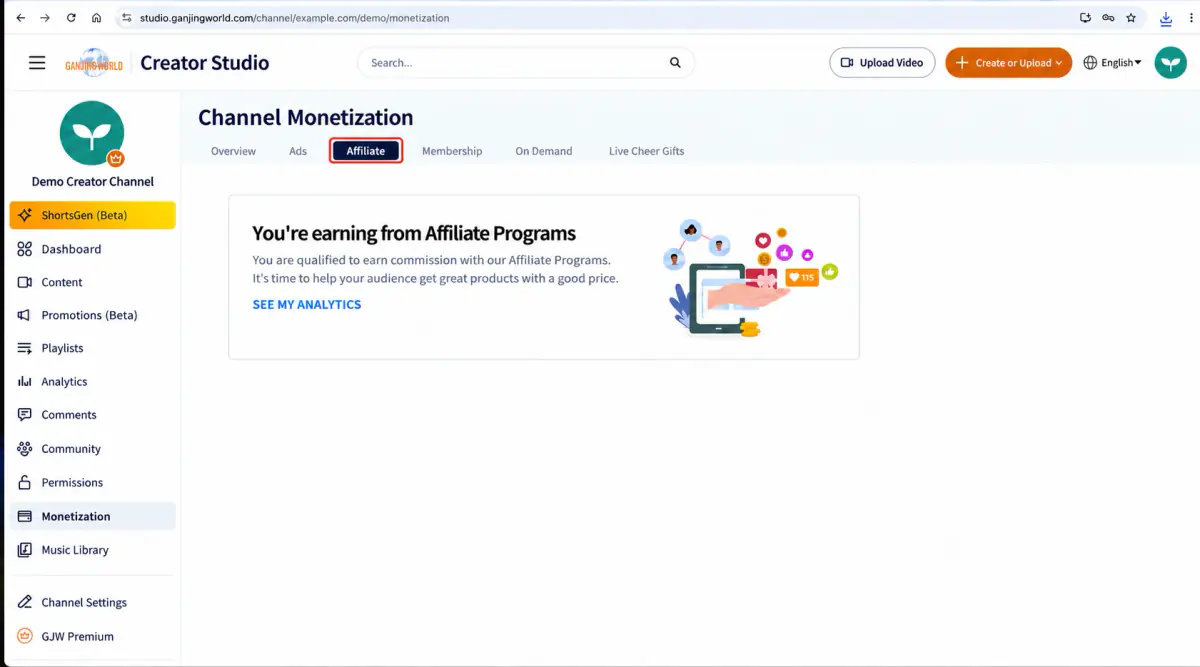The height and width of the screenshot is (667, 1200).
Task: Switch to the Overview tab
Action: click(x=233, y=151)
